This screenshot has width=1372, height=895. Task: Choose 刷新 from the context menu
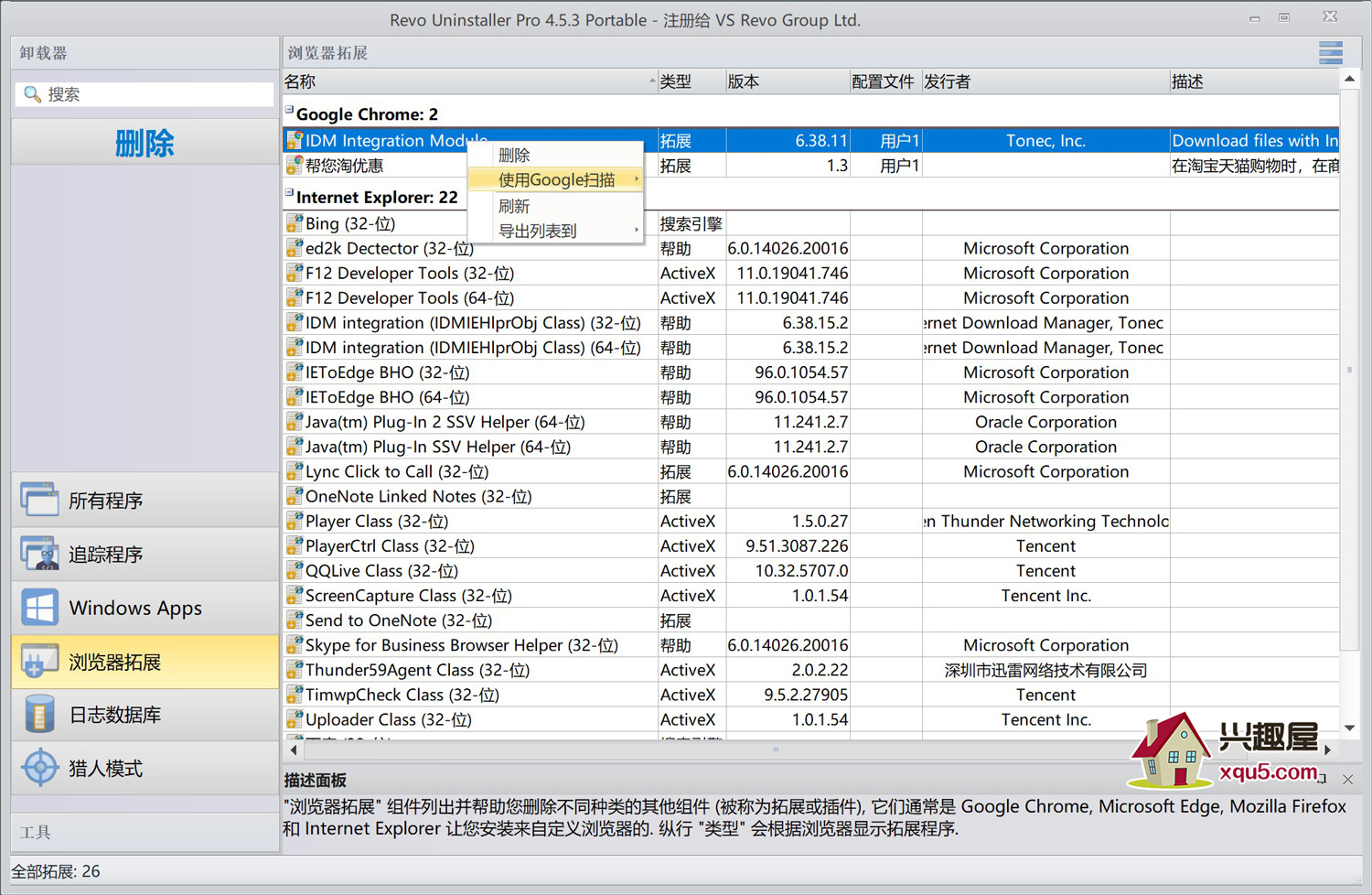(x=555, y=206)
